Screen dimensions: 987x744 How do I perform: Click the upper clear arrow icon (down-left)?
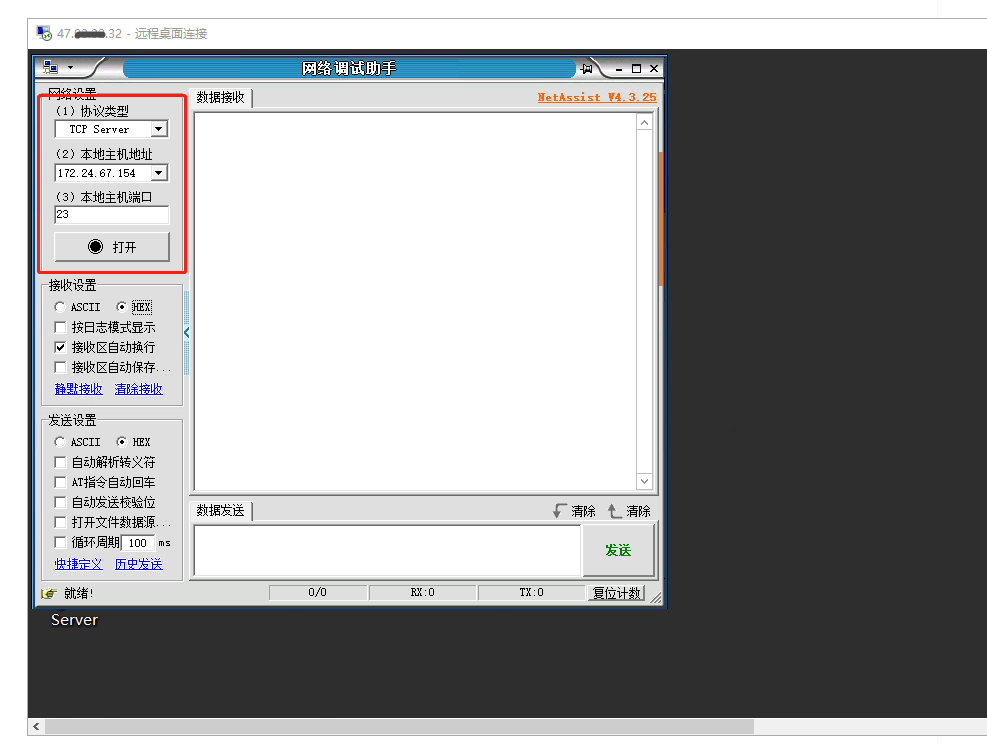tap(560, 510)
